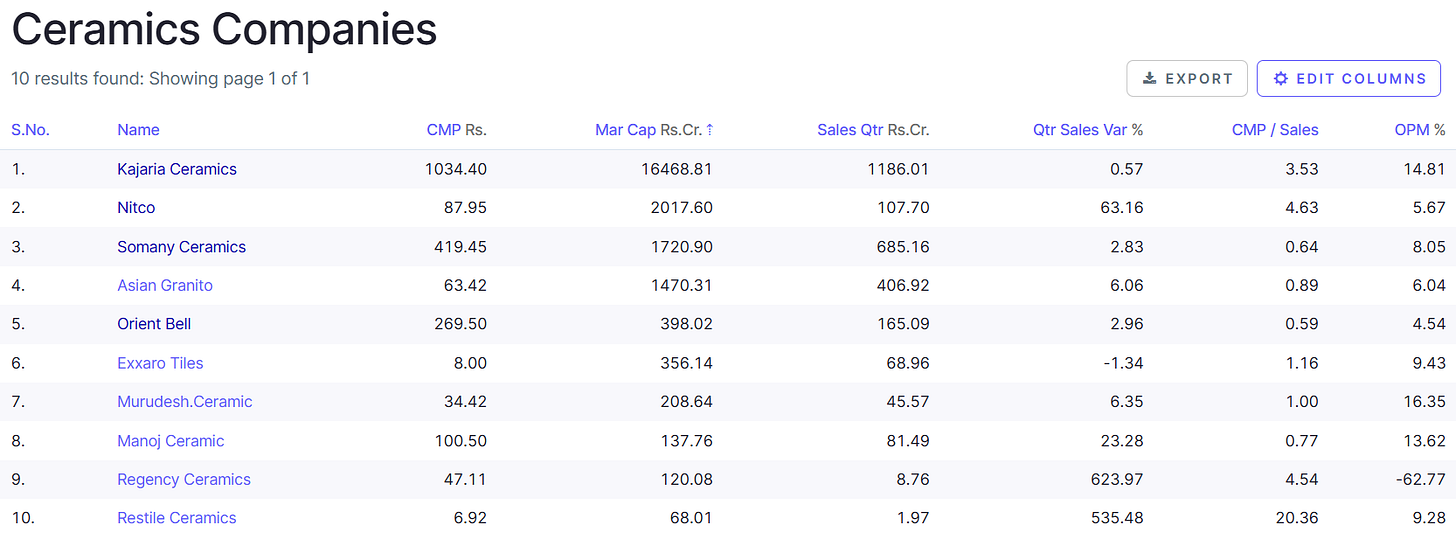
Task: Select Manoj Ceramic OPM 13.62
Action: click(1425, 441)
